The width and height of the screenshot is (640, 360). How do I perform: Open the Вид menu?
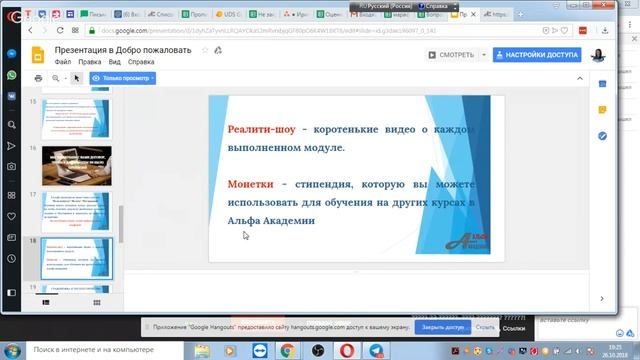(x=114, y=62)
